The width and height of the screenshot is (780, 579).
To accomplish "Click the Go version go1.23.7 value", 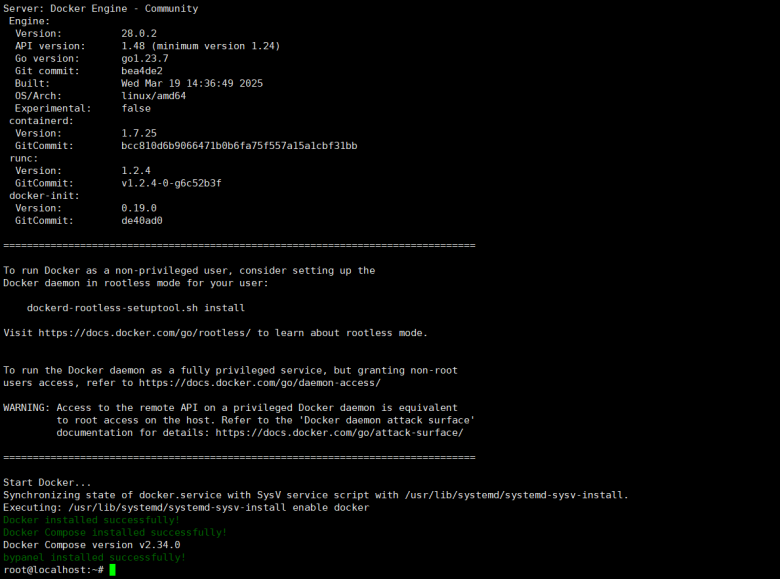I will (x=145, y=58).
